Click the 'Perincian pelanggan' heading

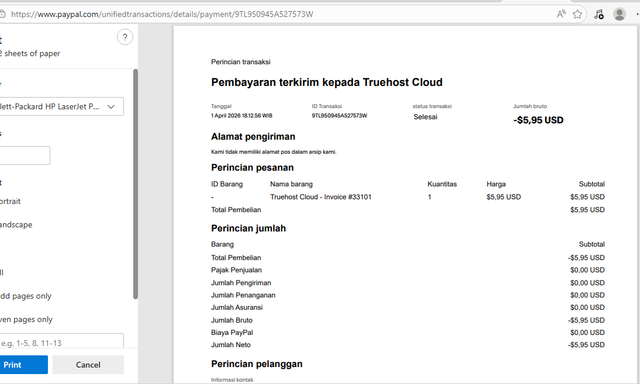pos(257,364)
